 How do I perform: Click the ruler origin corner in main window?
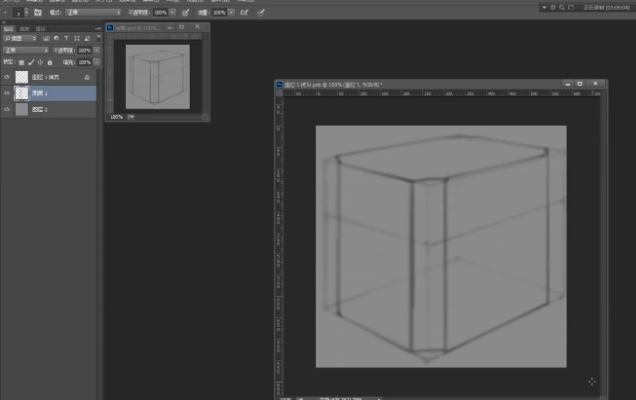pos(279,93)
